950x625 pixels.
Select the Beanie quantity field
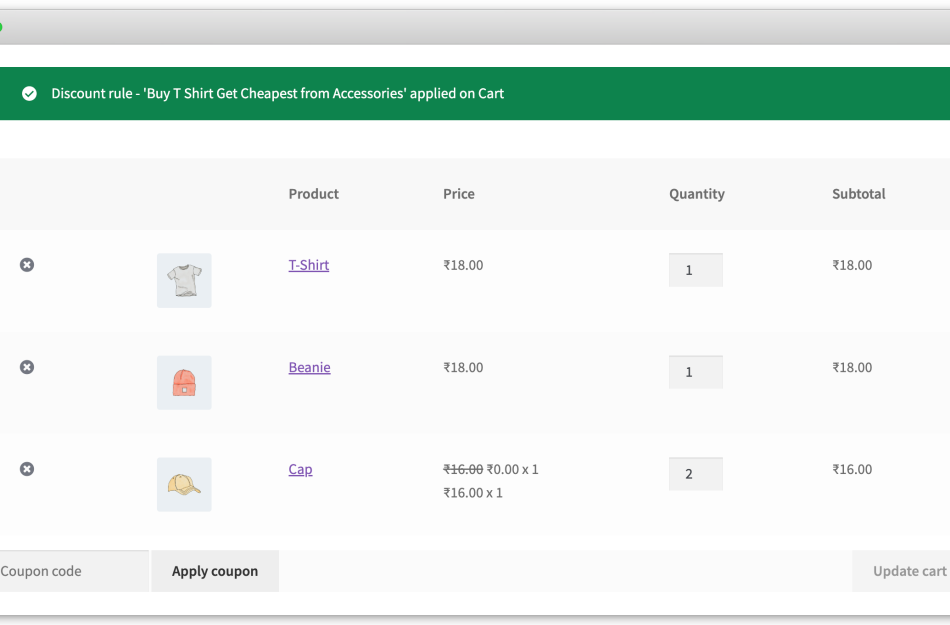point(695,371)
